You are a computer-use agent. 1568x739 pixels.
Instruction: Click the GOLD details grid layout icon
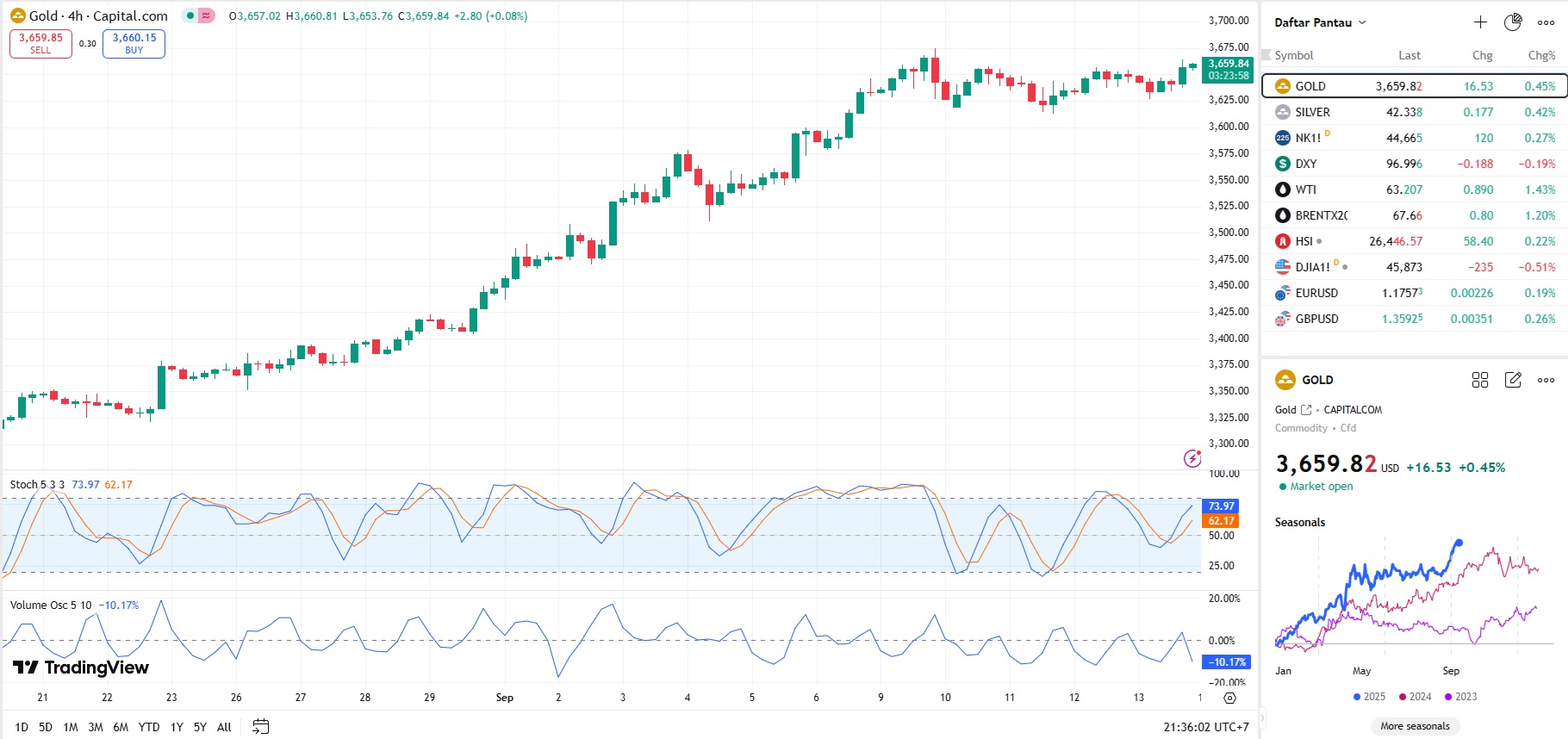click(x=1480, y=380)
